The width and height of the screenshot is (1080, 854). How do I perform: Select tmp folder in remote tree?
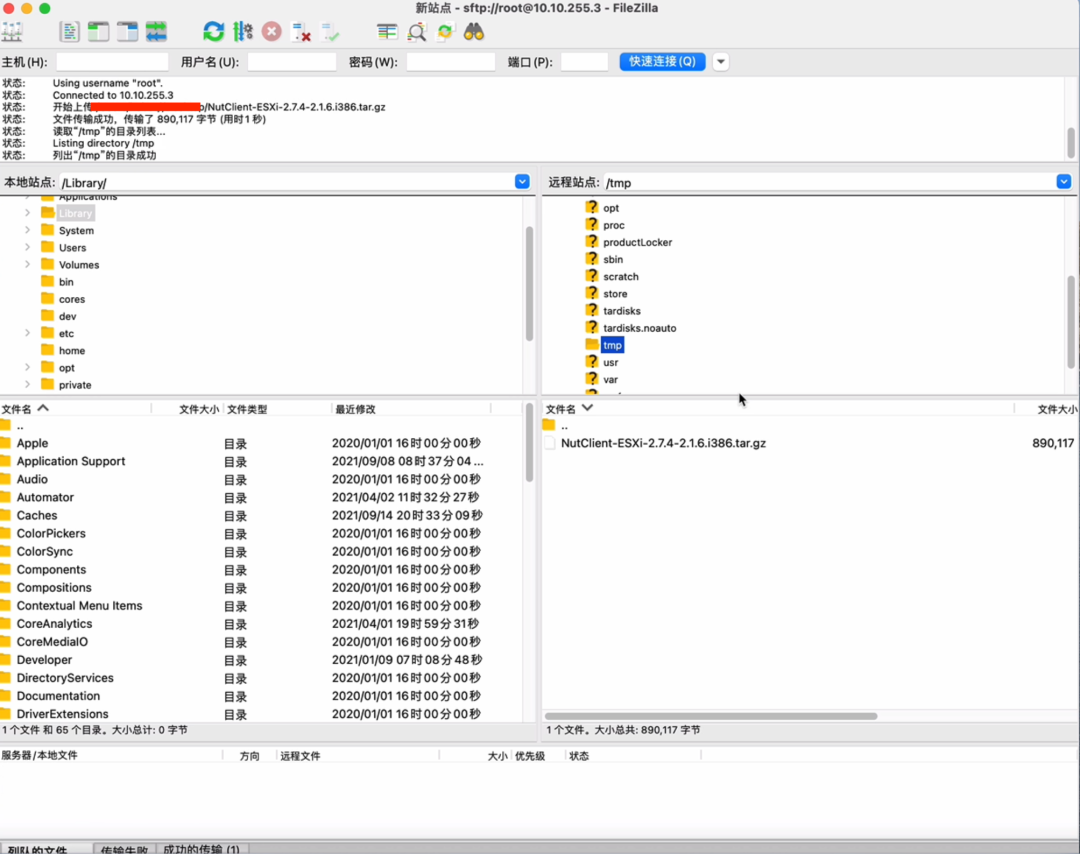612,345
